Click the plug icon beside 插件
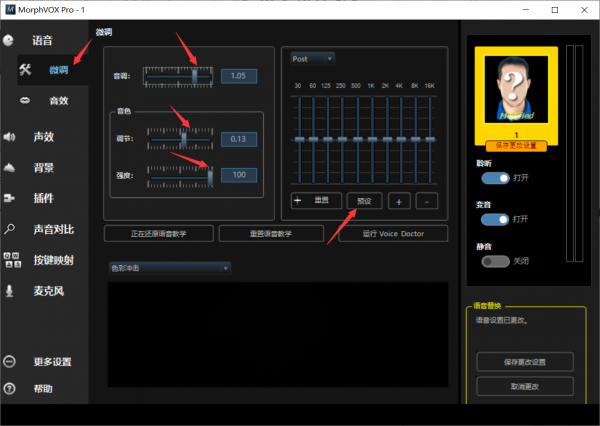 click(x=9, y=198)
